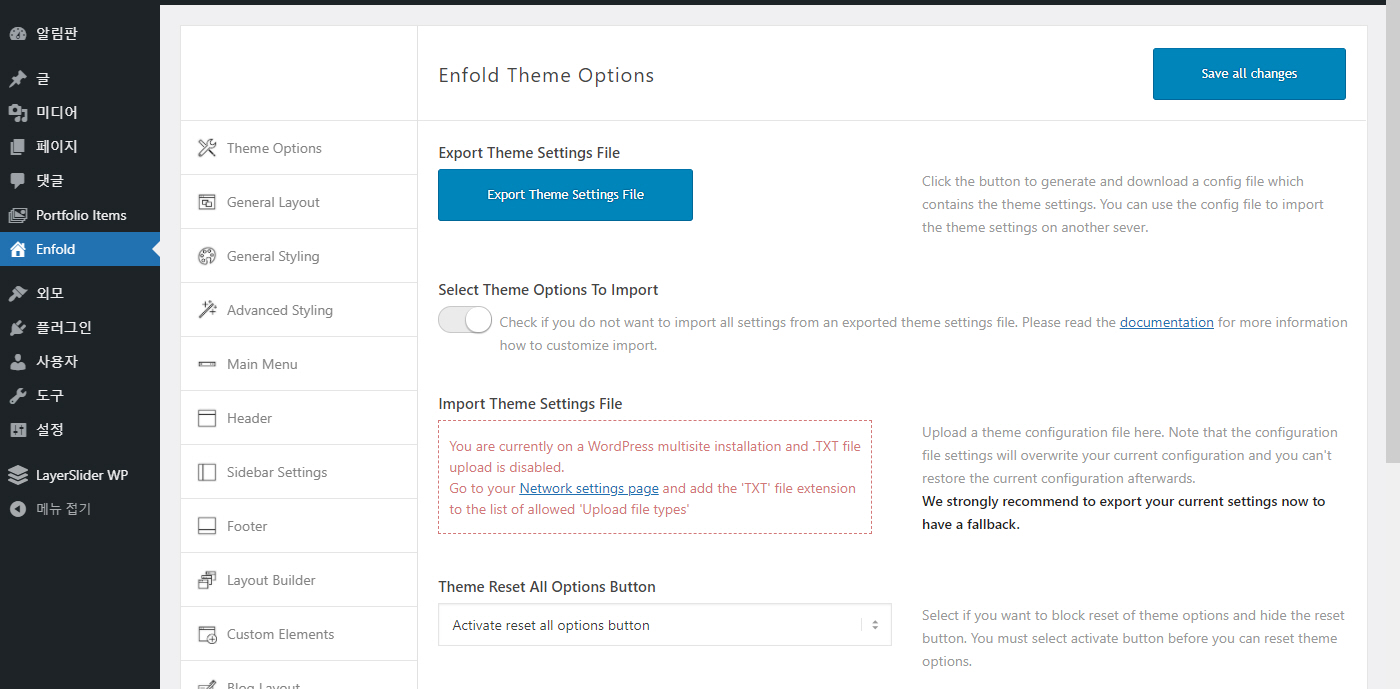Open the Portfolio Items menu

[80, 215]
